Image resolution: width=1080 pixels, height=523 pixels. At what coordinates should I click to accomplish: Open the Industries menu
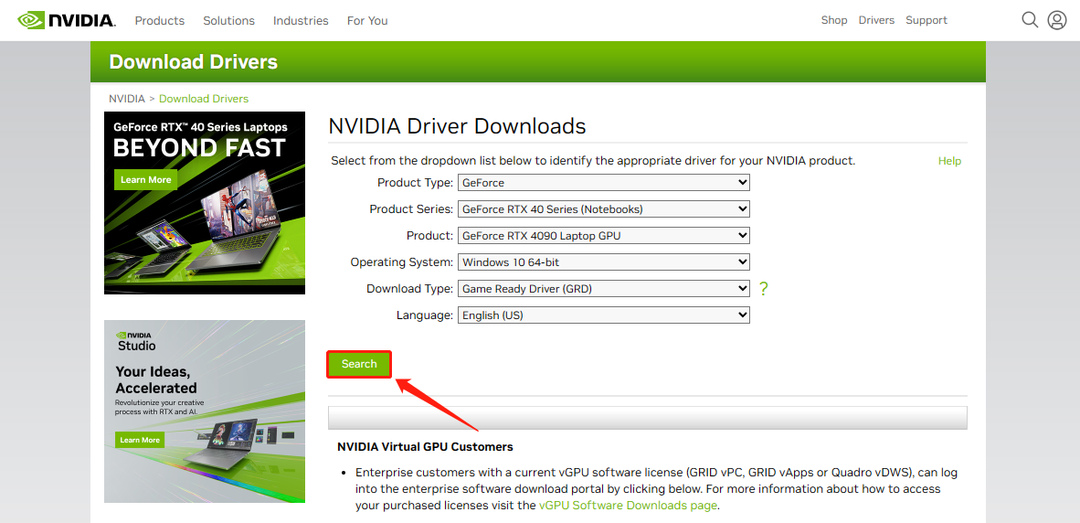301,20
